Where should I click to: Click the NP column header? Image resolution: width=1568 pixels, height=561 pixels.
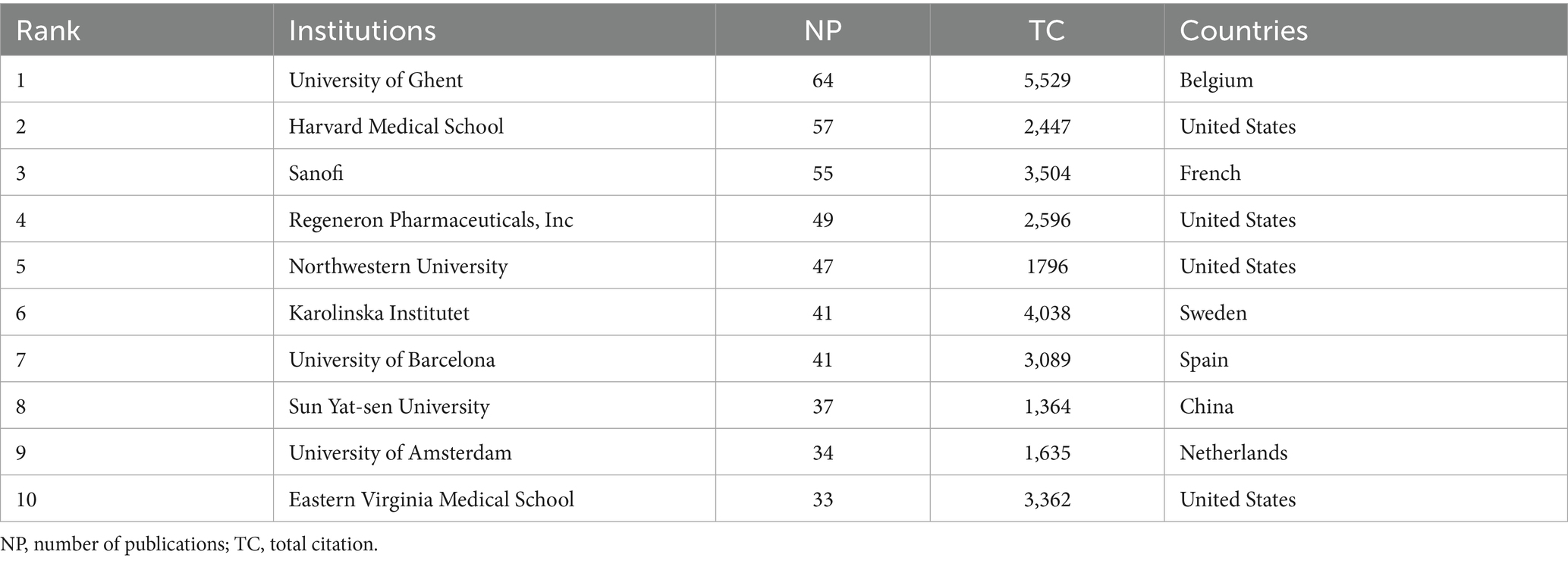point(822,30)
